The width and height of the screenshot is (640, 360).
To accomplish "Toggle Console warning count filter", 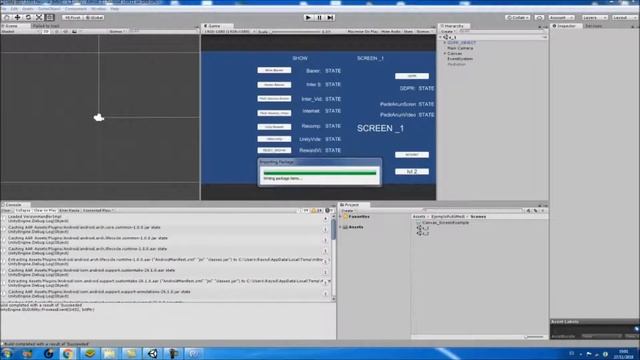I will coord(317,211).
